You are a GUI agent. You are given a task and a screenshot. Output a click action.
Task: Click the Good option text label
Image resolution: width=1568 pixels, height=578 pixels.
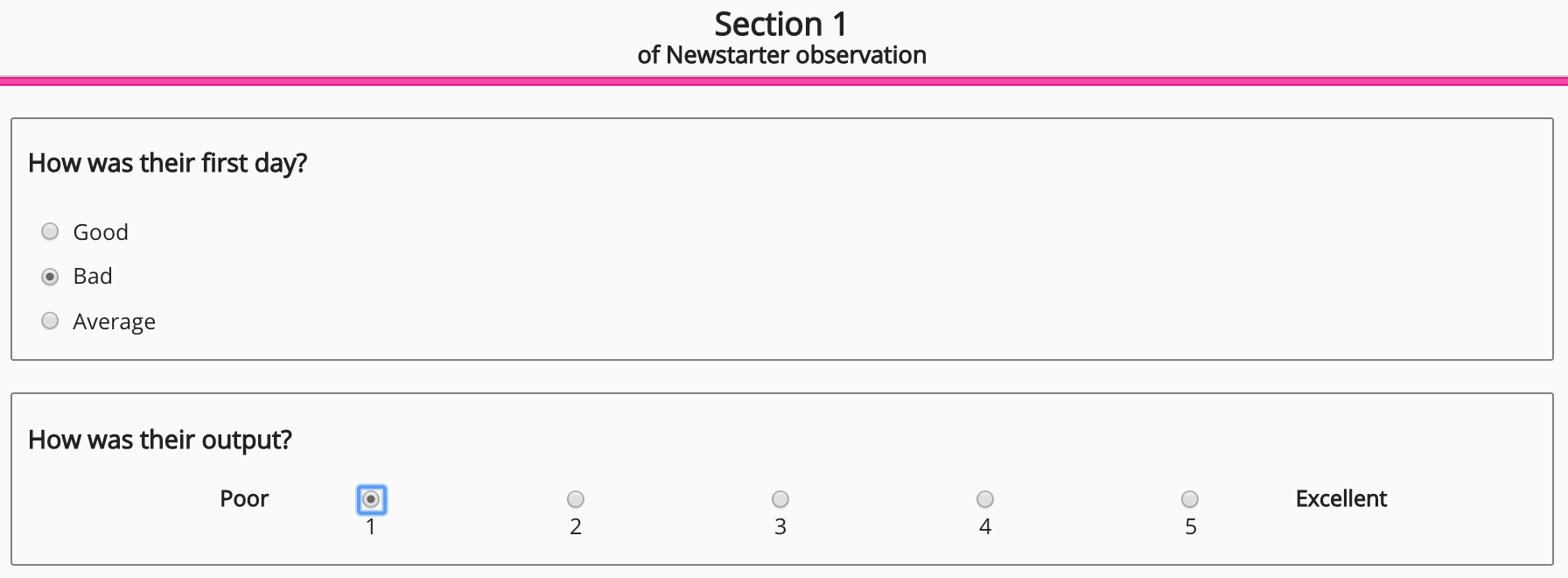100,231
